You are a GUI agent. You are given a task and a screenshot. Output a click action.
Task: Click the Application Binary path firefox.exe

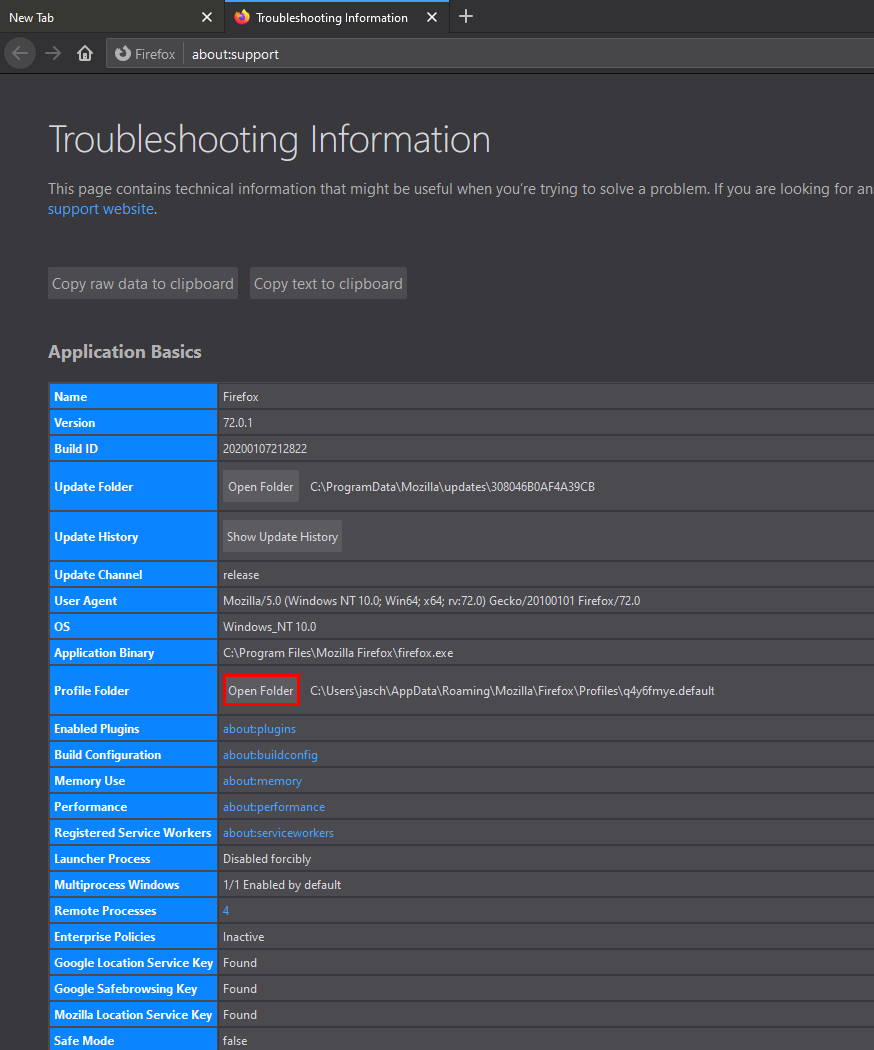click(338, 653)
